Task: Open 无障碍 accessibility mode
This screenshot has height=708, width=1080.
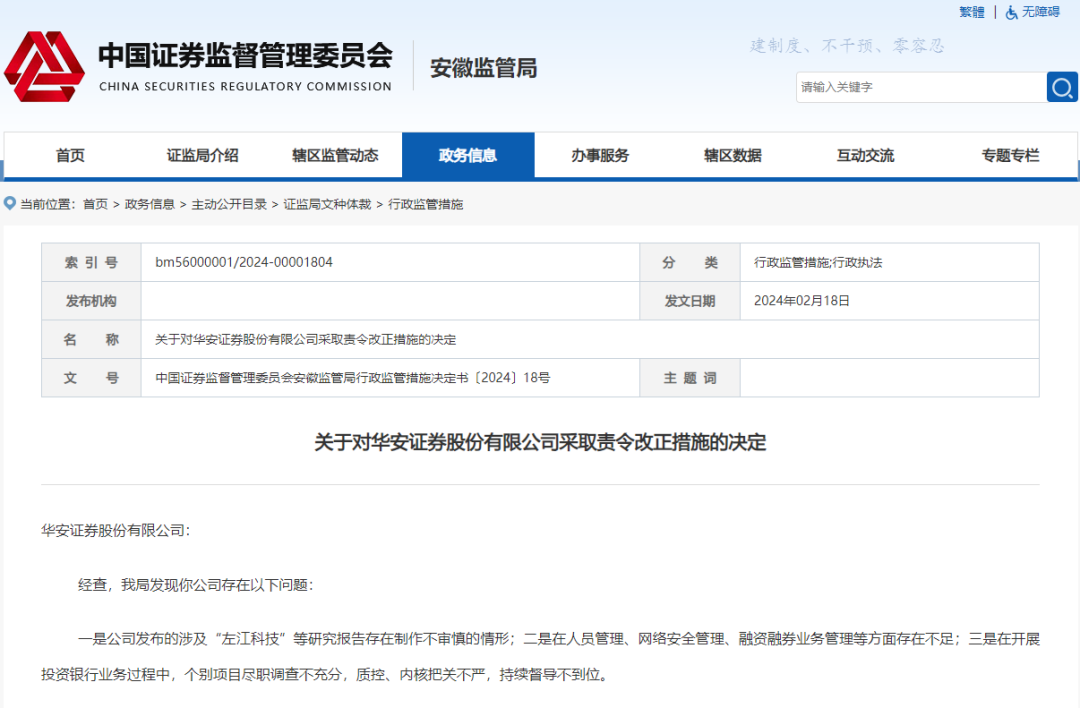Action: point(1040,12)
